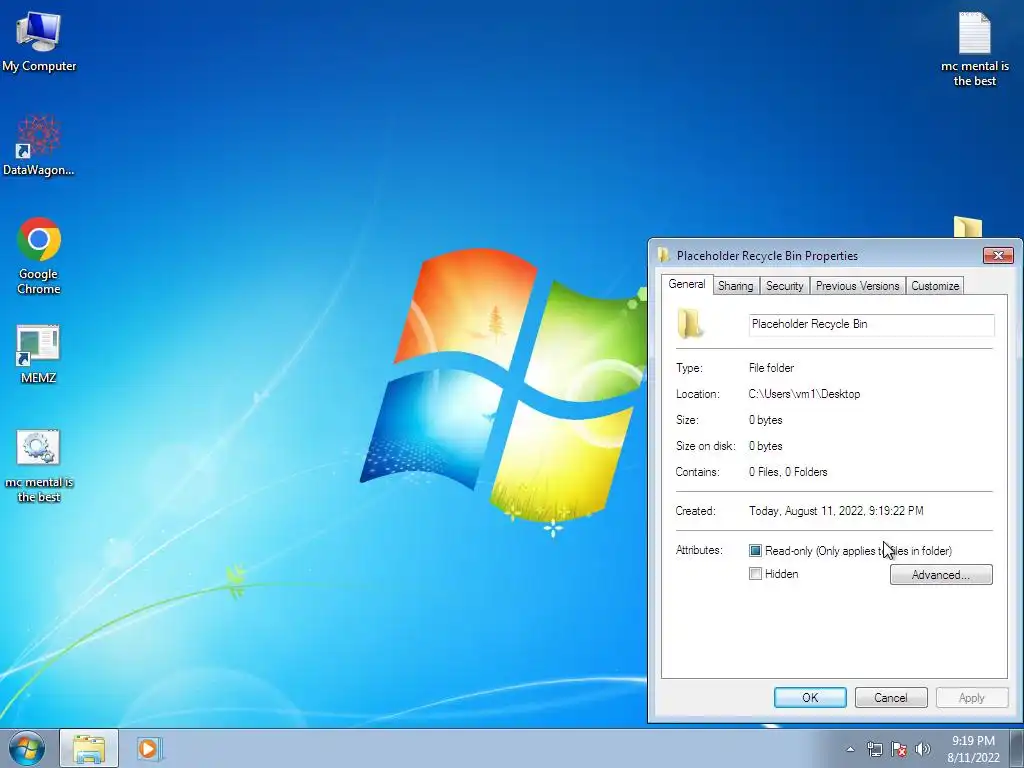The height and width of the screenshot is (768, 1024).
Task: Click the Size value '0 bytes'
Action: pos(765,420)
